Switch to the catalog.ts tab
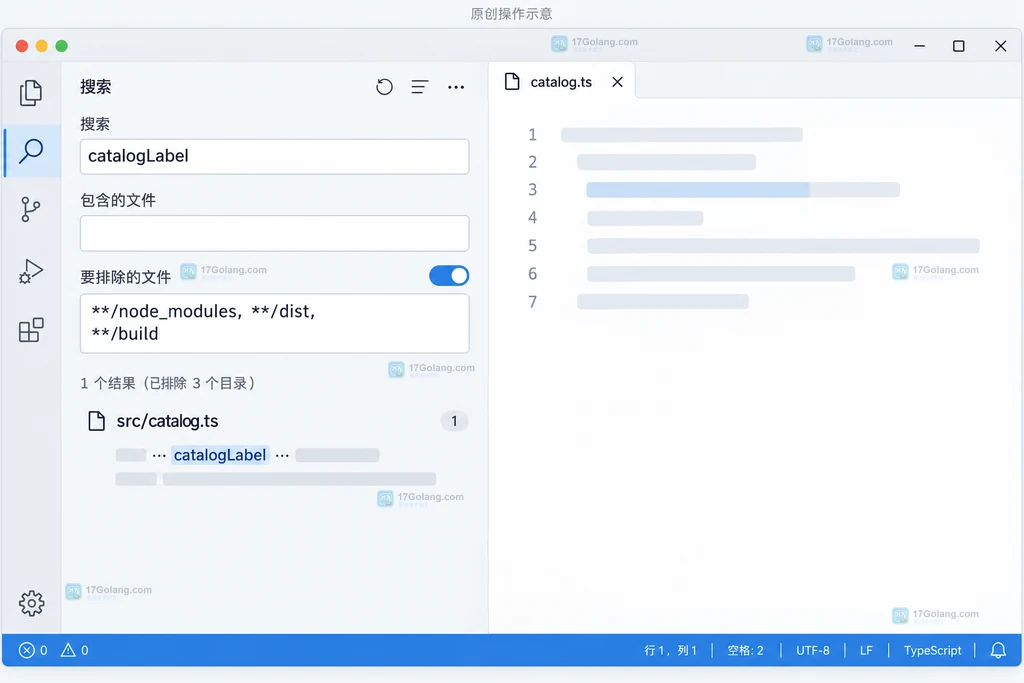This screenshot has height=683, width=1024. point(561,82)
